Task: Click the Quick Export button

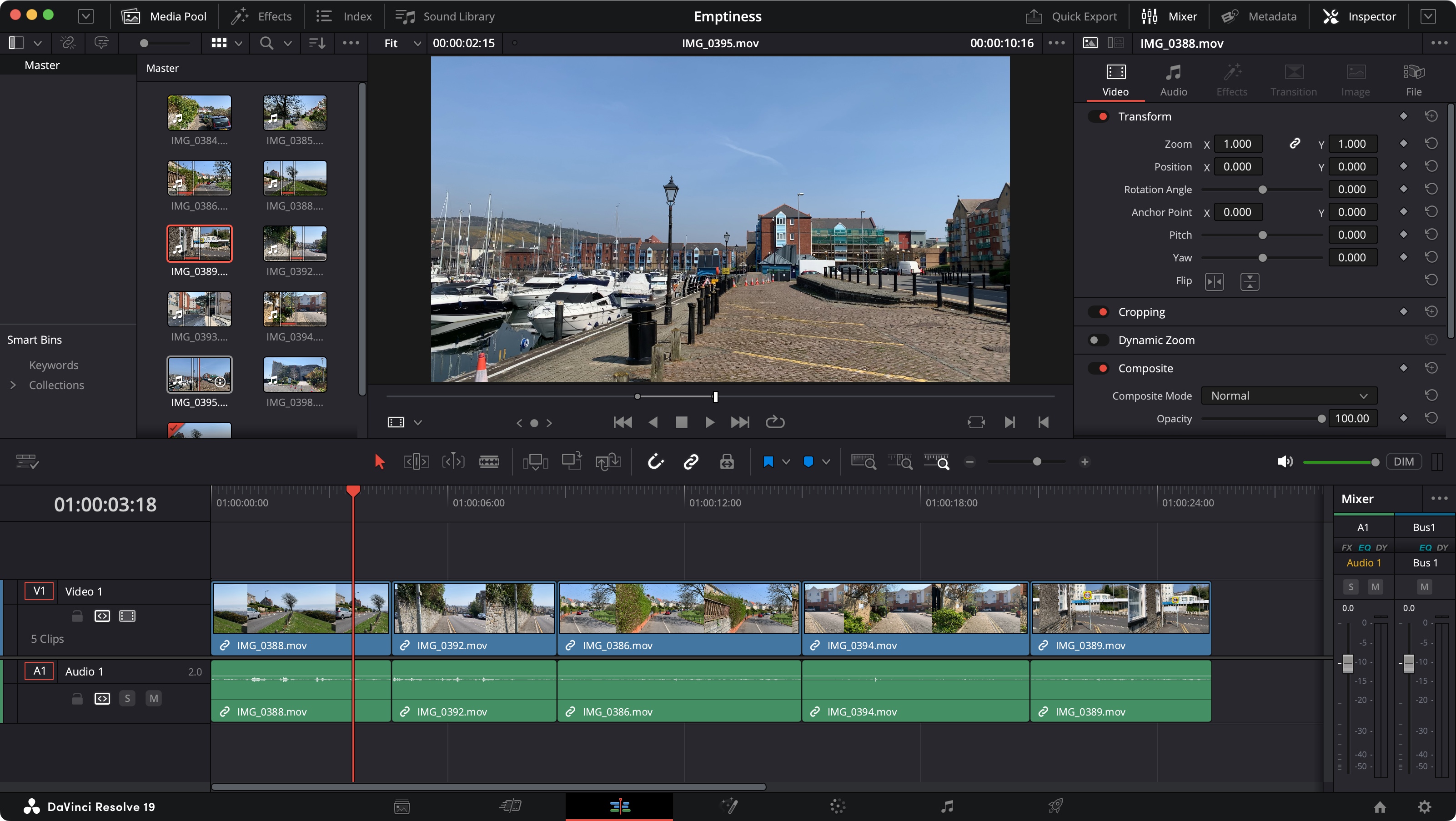Action: pyautogui.click(x=1071, y=16)
